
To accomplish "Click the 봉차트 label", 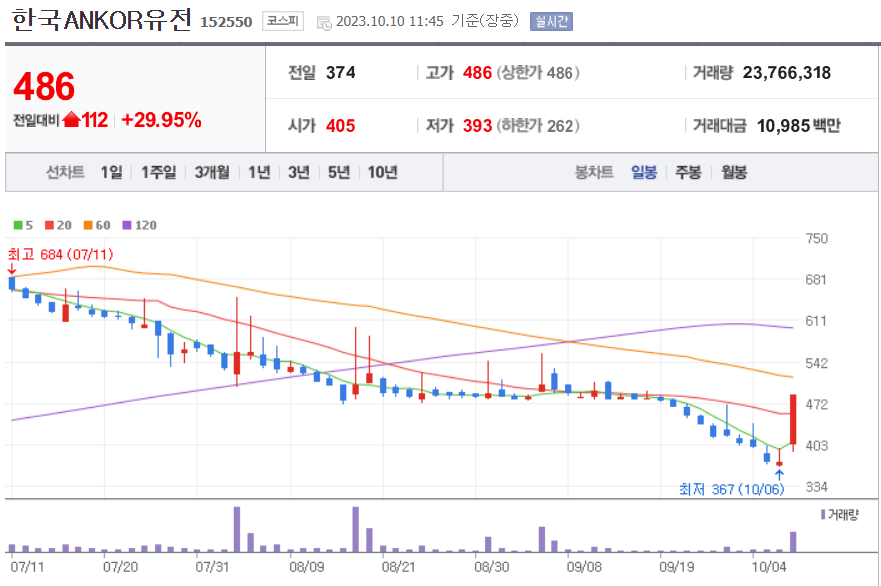I will pos(593,172).
